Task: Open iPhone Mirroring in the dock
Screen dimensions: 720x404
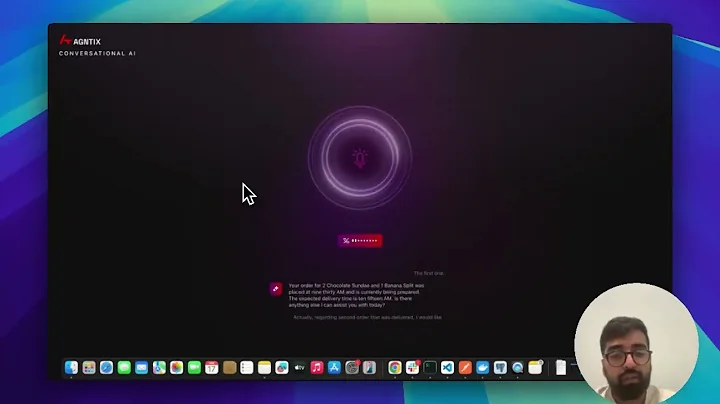Action: click(x=370, y=367)
